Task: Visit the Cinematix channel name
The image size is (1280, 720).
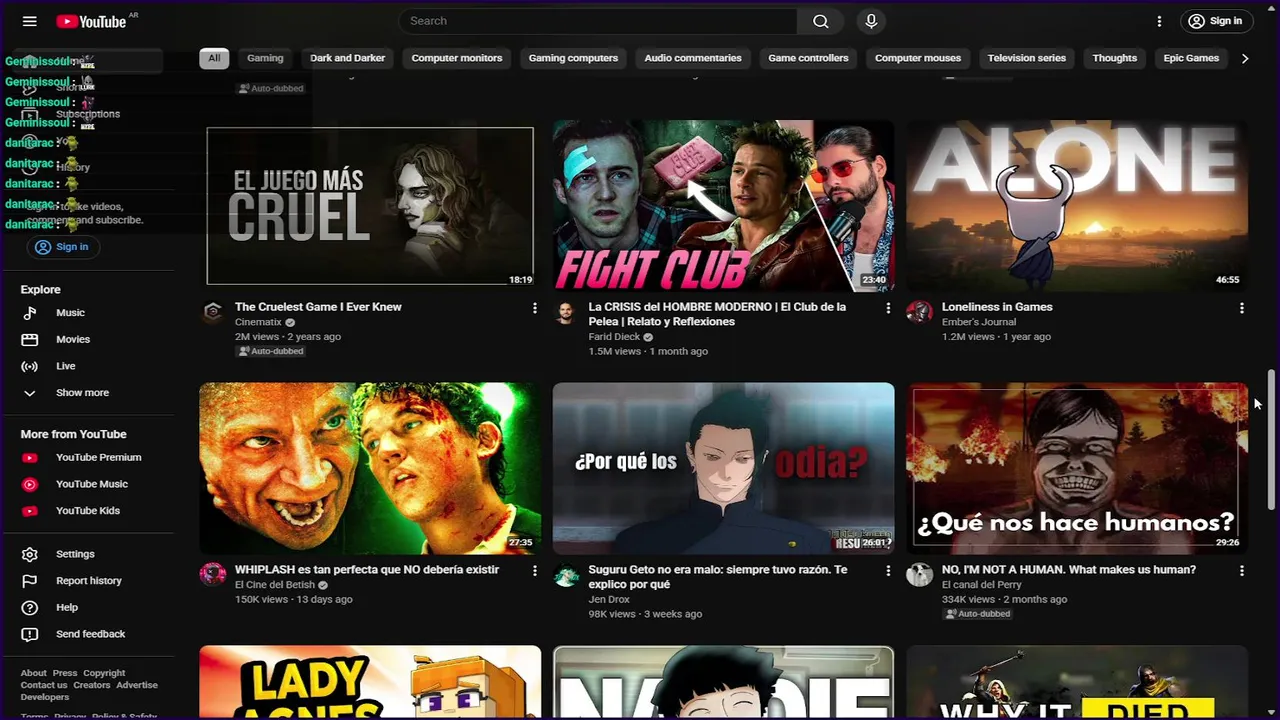Action: pos(258,323)
